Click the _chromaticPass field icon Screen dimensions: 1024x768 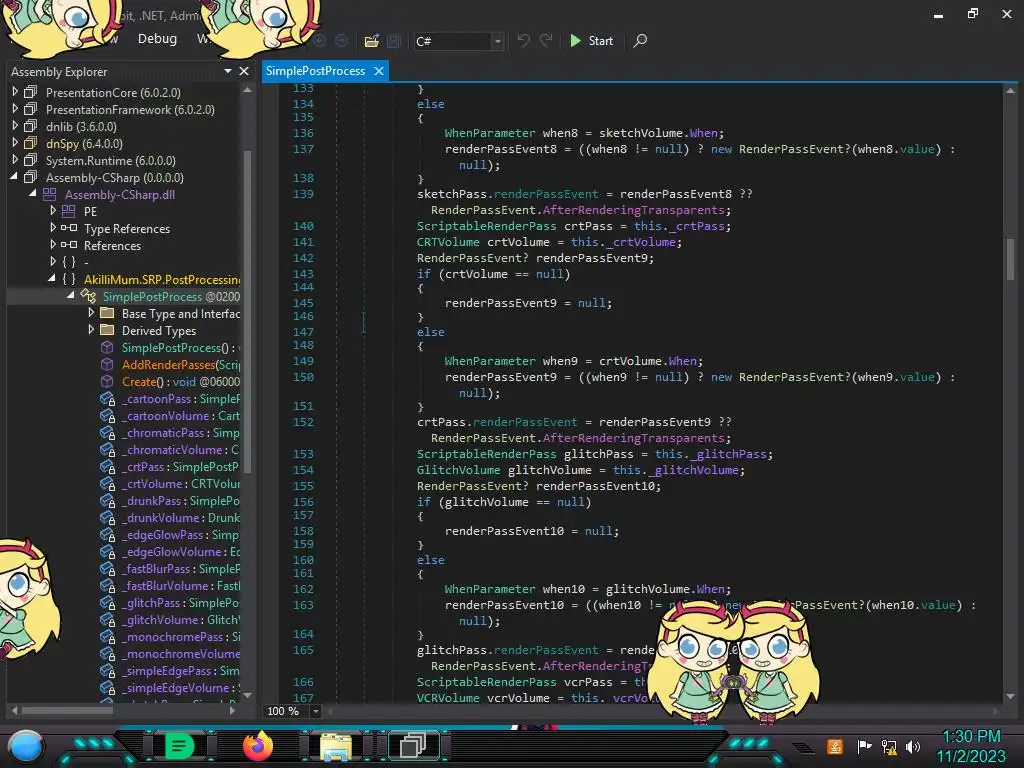(x=108, y=433)
